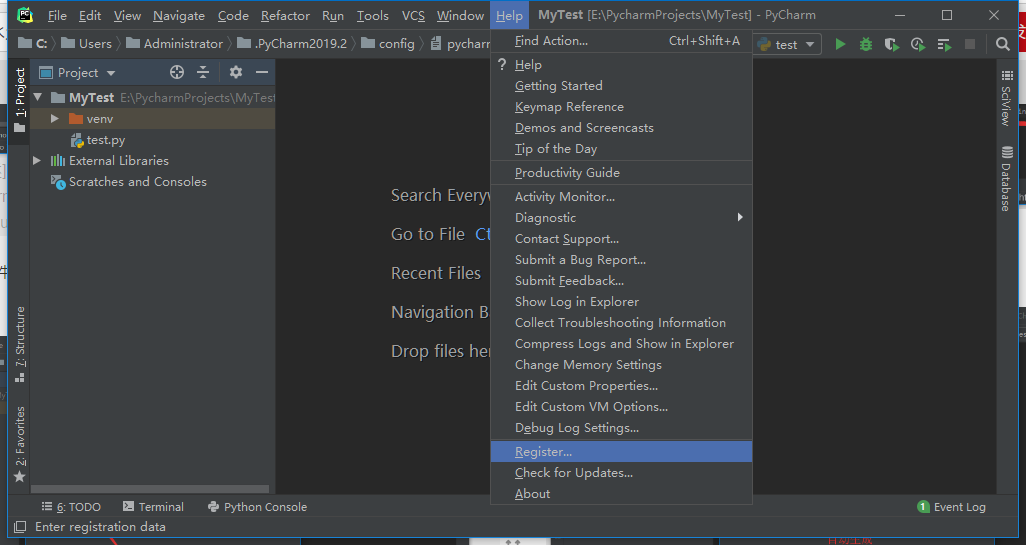
Task: Choose Check for Updates...
Action: point(621,472)
